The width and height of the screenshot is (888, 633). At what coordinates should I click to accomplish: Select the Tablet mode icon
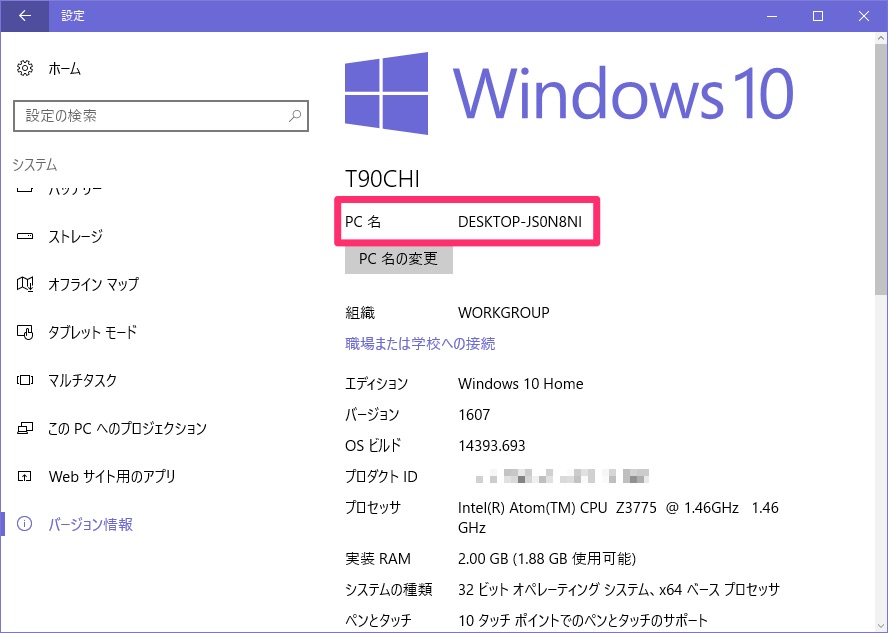pos(24,332)
